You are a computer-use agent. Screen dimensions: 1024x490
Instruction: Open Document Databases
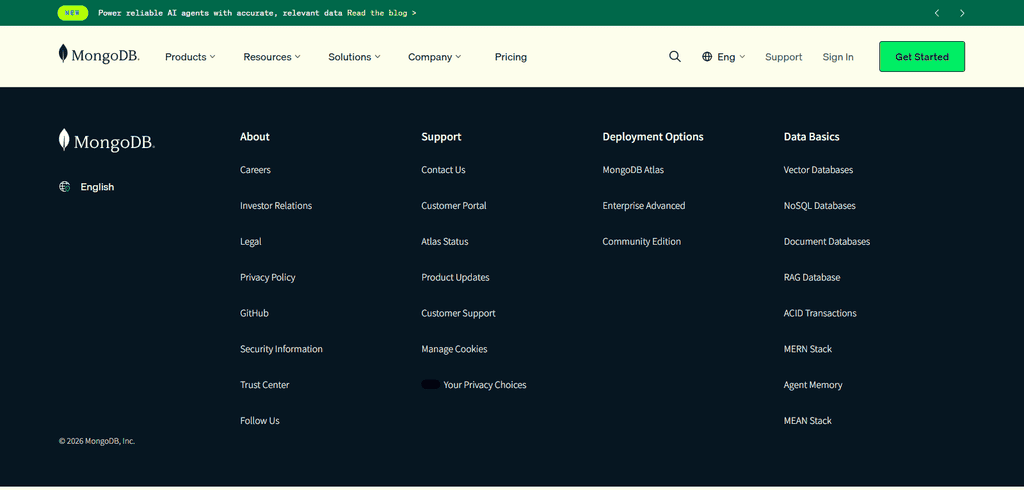click(x=827, y=242)
